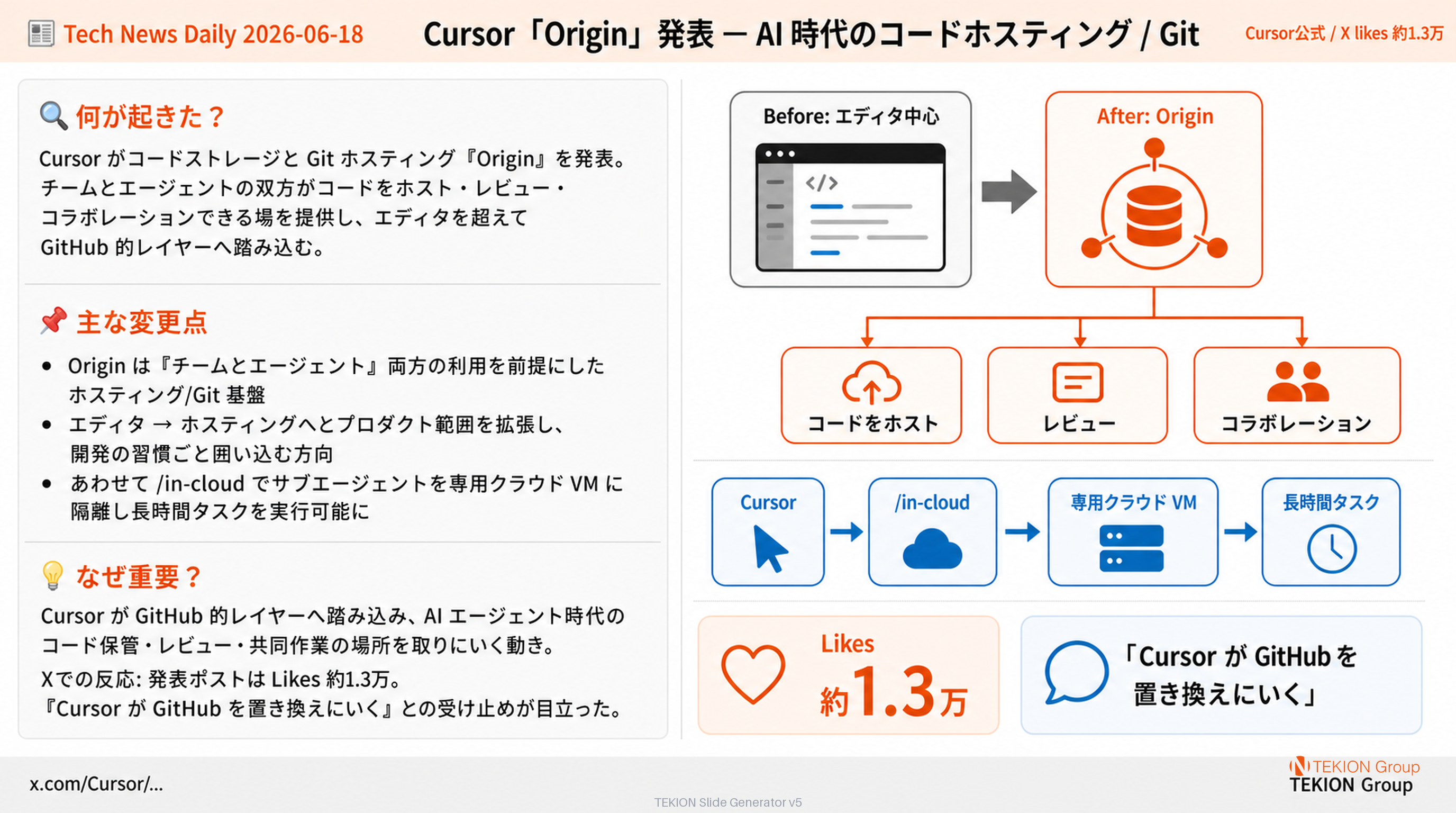
Task: Click the gray arrow between Before and After
Action: (1009, 192)
